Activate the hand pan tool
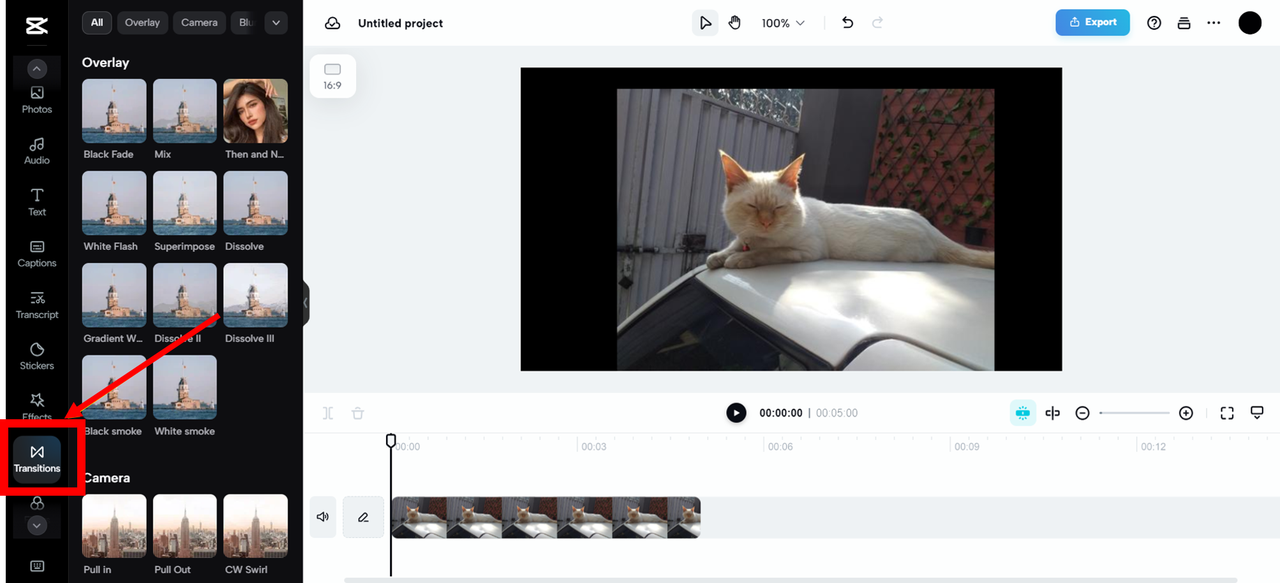 tap(735, 23)
